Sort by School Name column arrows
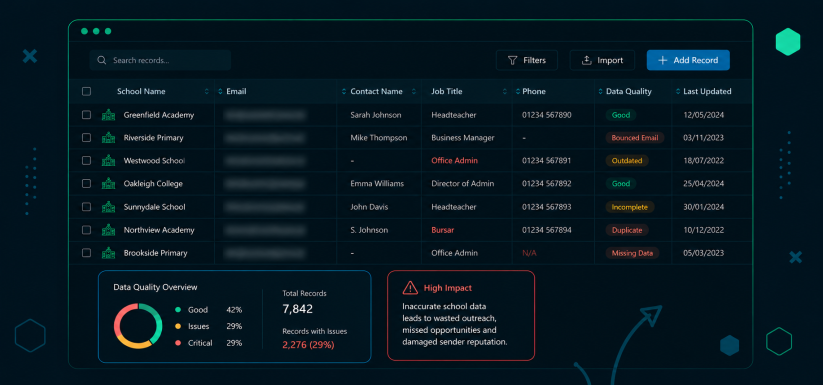 click(206, 91)
